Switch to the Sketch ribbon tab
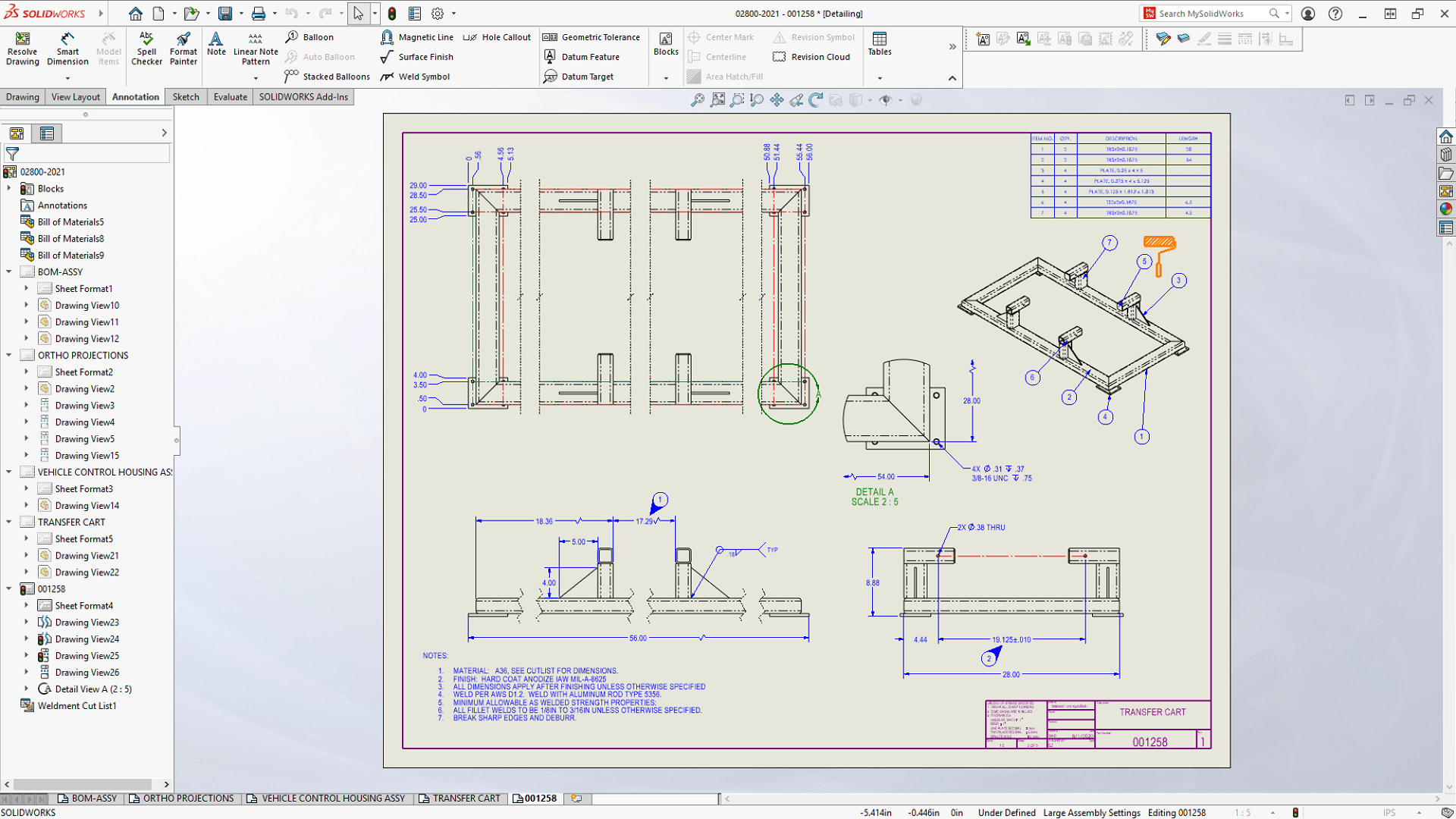Screen dimensions: 1456x819 185,97
